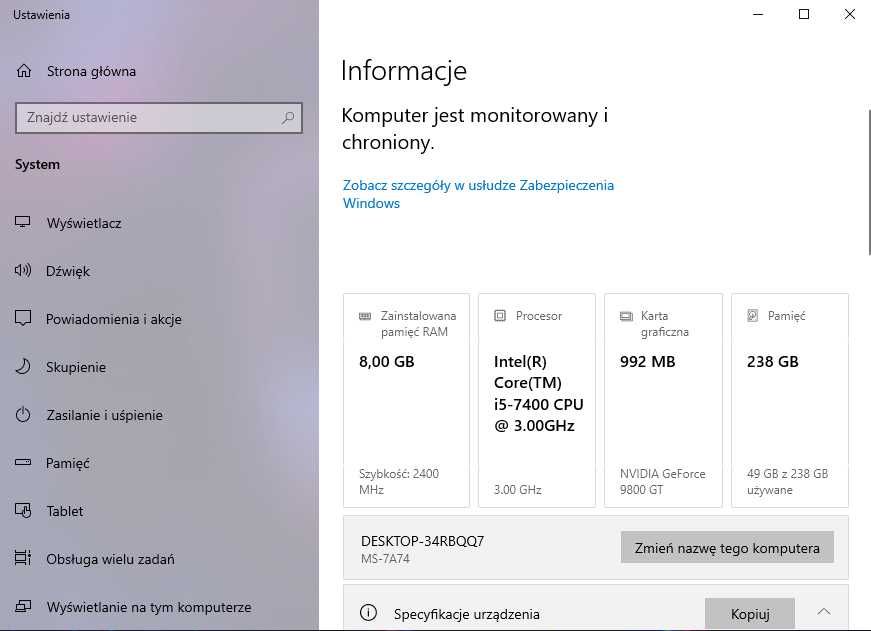
Task: Click the Kopiuj button
Action: (750, 614)
